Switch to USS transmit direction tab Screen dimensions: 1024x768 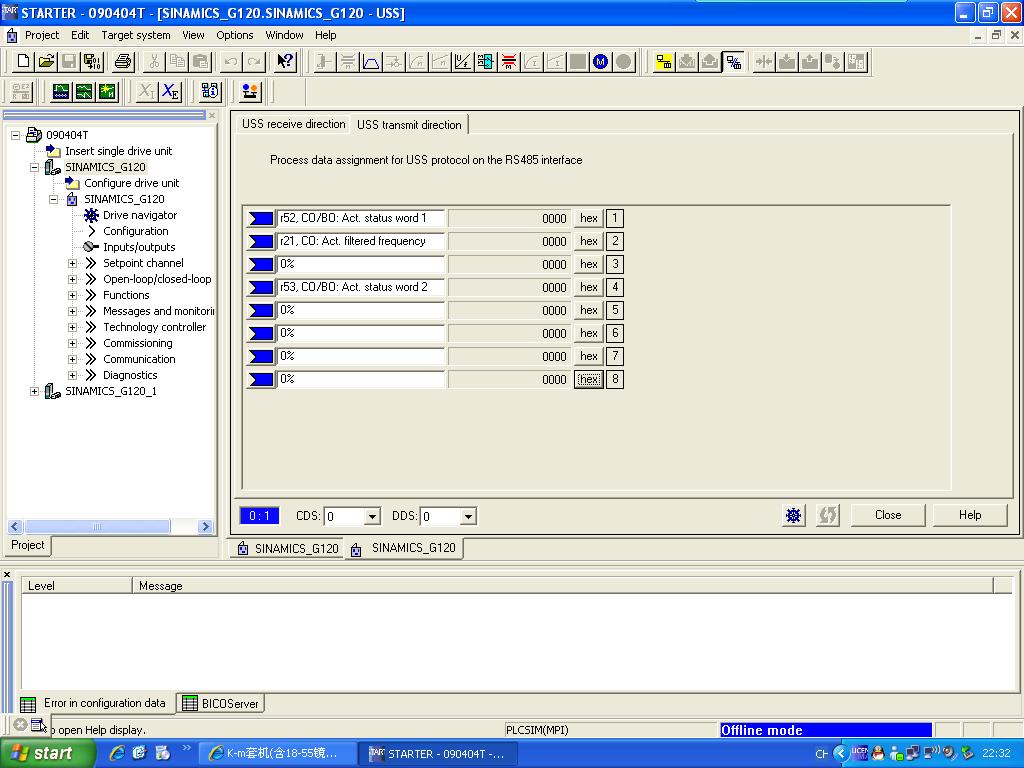(x=409, y=125)
